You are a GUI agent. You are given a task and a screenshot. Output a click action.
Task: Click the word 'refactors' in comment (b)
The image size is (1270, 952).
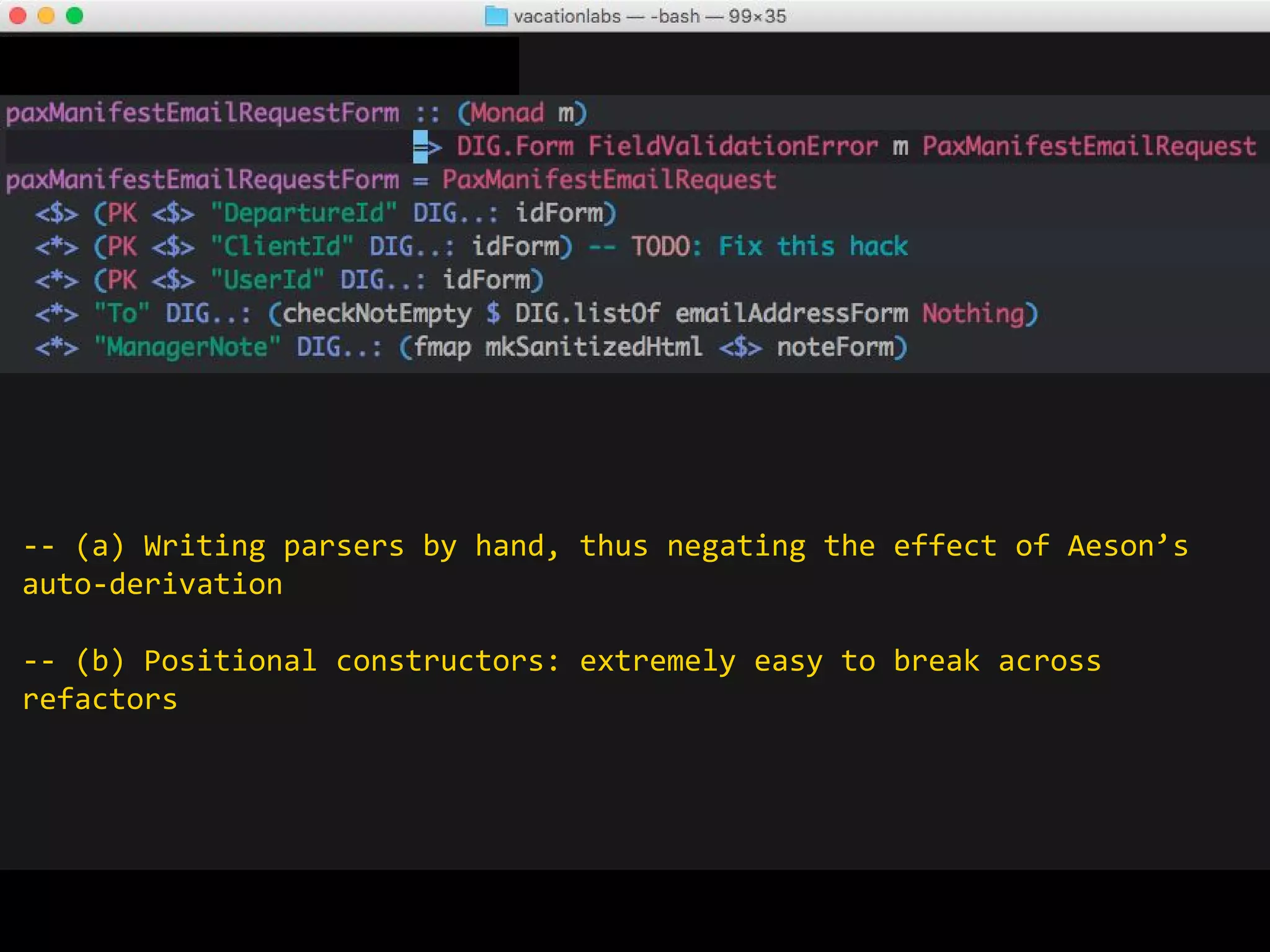(100, 700)
